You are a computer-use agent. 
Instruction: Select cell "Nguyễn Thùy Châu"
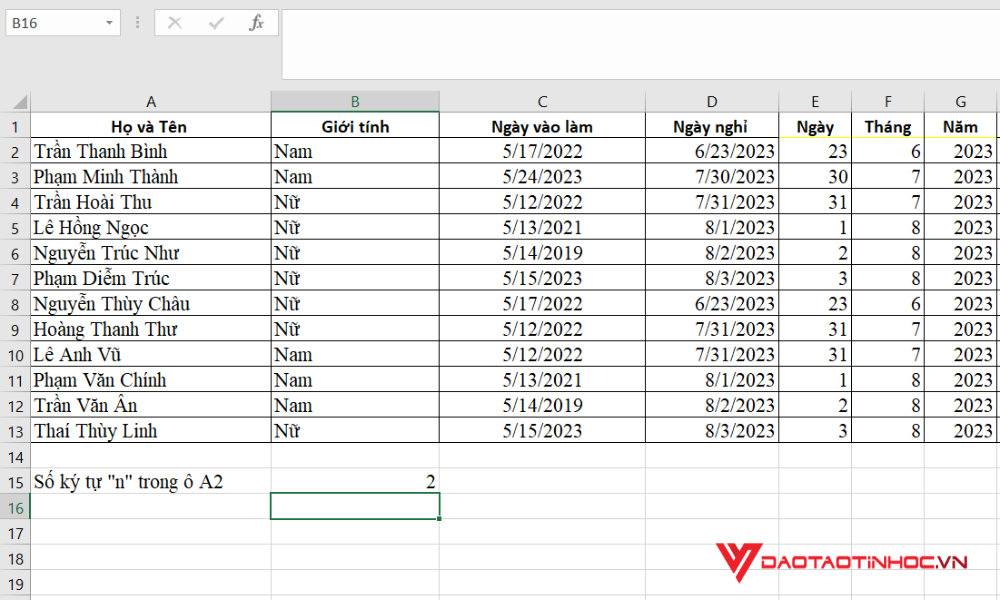(x=151, y=304)
